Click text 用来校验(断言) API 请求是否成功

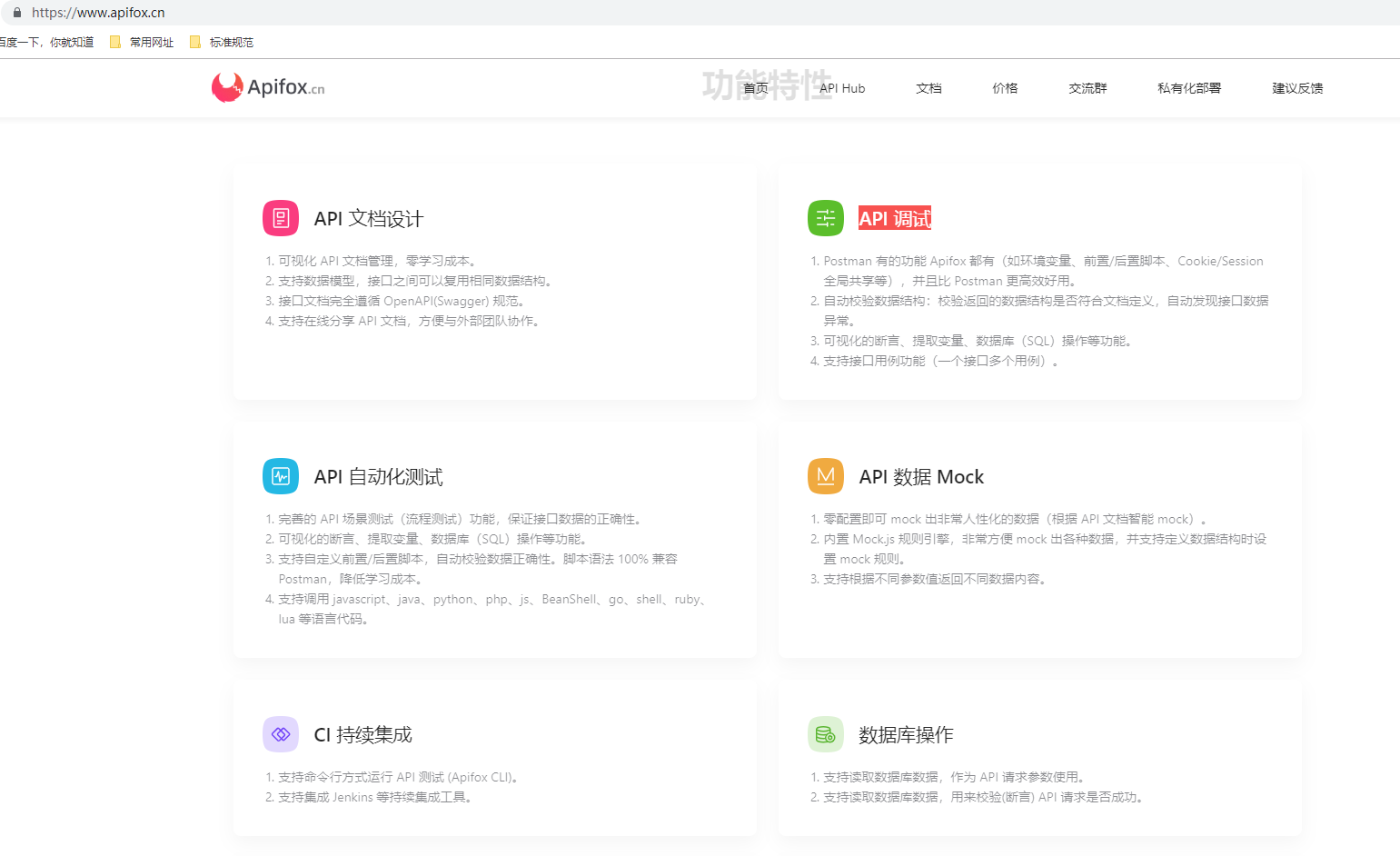pyautogui.click(x=1044, y=797)
